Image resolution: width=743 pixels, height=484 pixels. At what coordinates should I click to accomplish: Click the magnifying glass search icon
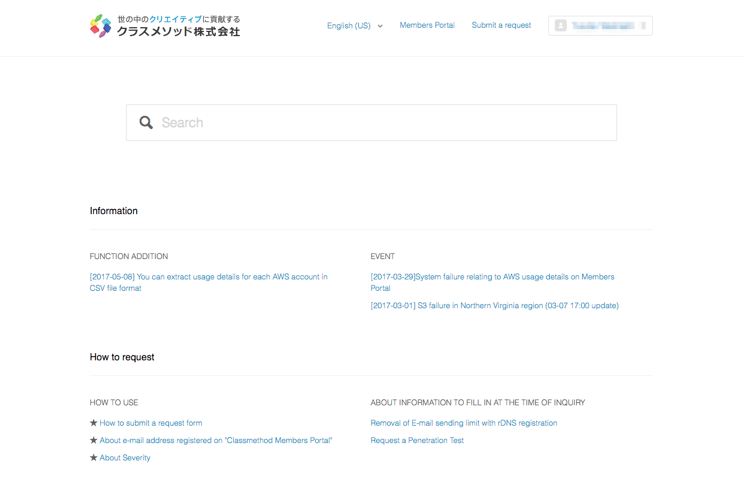click(146, 123)
